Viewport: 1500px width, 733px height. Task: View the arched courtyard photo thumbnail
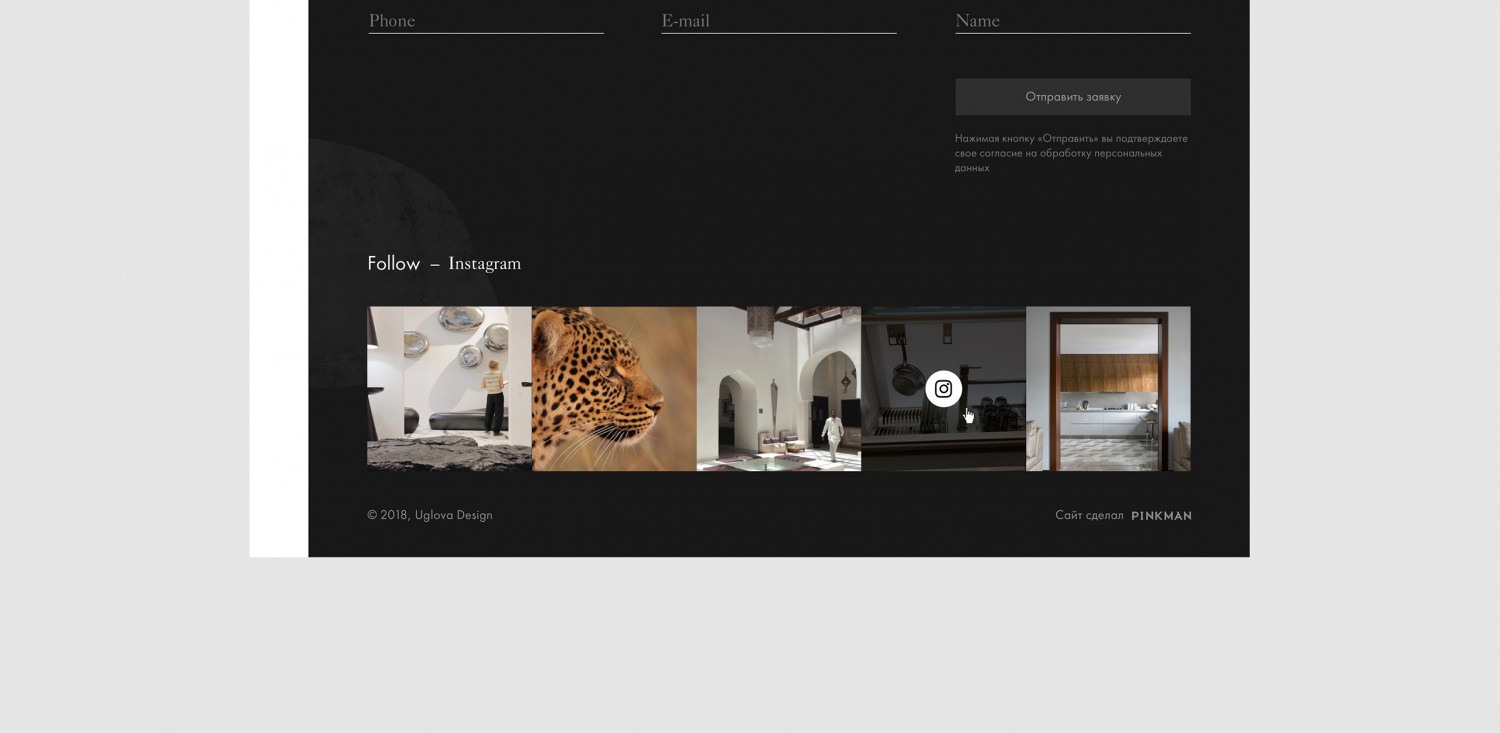[778, 388]
